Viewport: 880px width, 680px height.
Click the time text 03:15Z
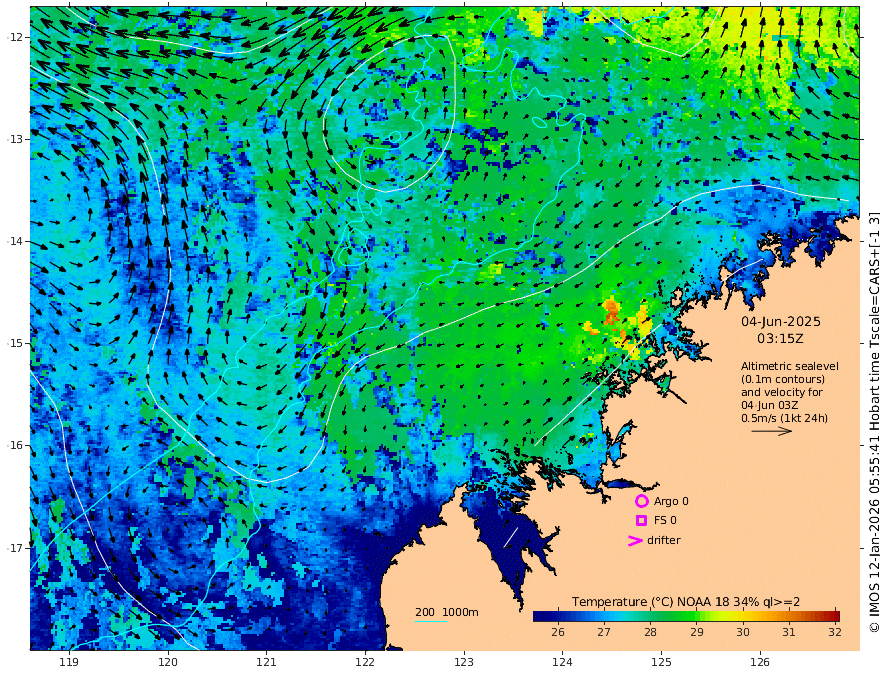coord(780,339)
